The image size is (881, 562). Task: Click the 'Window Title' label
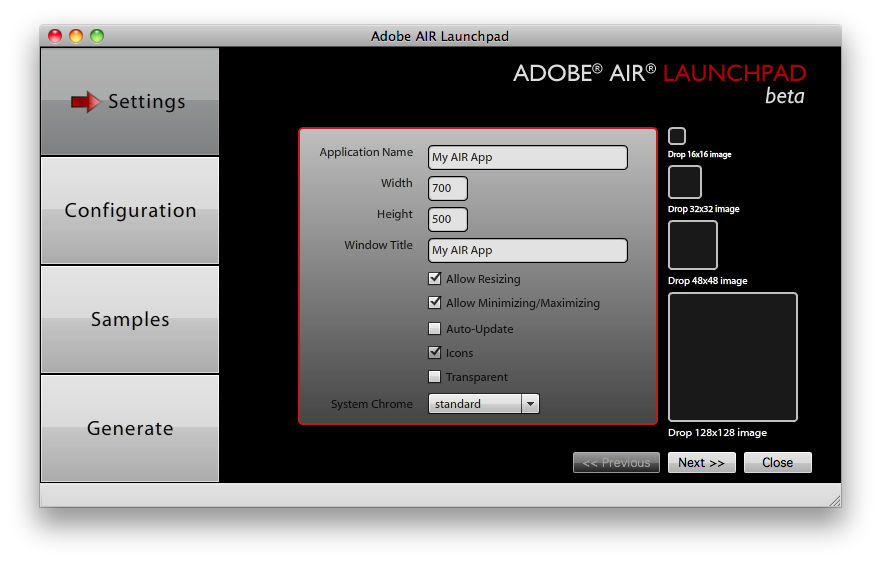(378, 245)
